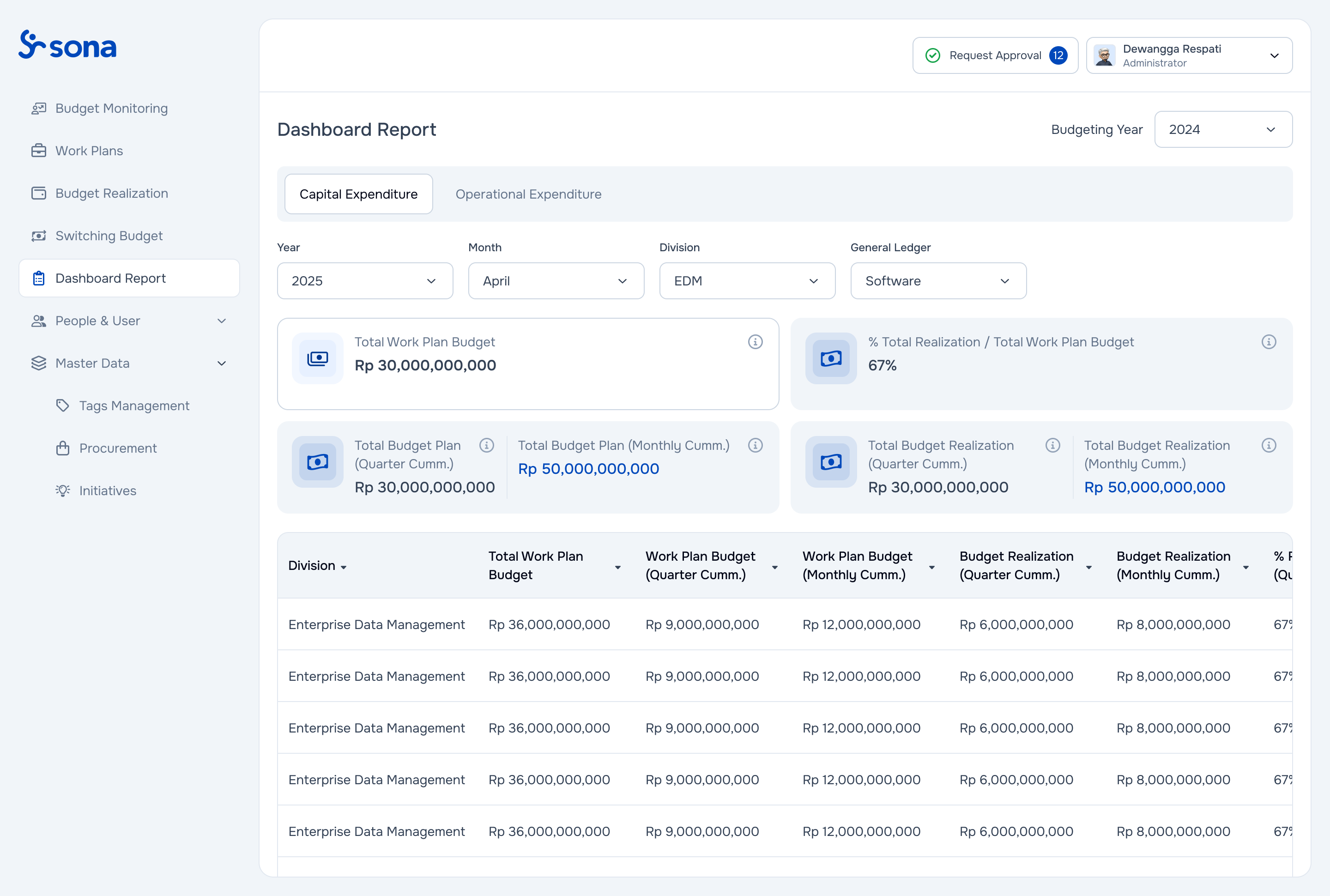Click the request count badge 12
The height and width of the screenshot is (896, 1330).
click(x=1058, y=55)
